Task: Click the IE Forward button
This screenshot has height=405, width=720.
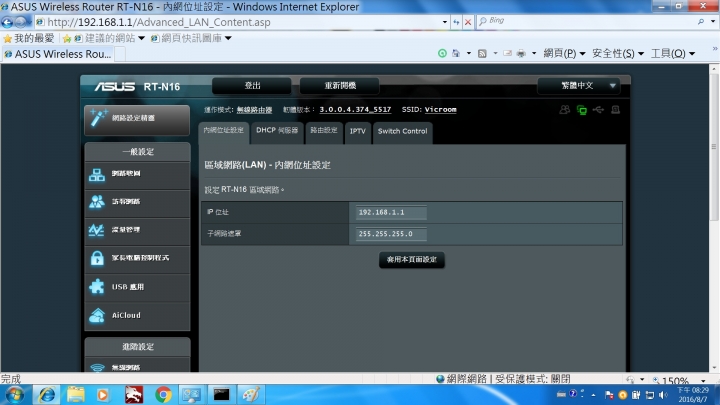Action: (21, 22)
